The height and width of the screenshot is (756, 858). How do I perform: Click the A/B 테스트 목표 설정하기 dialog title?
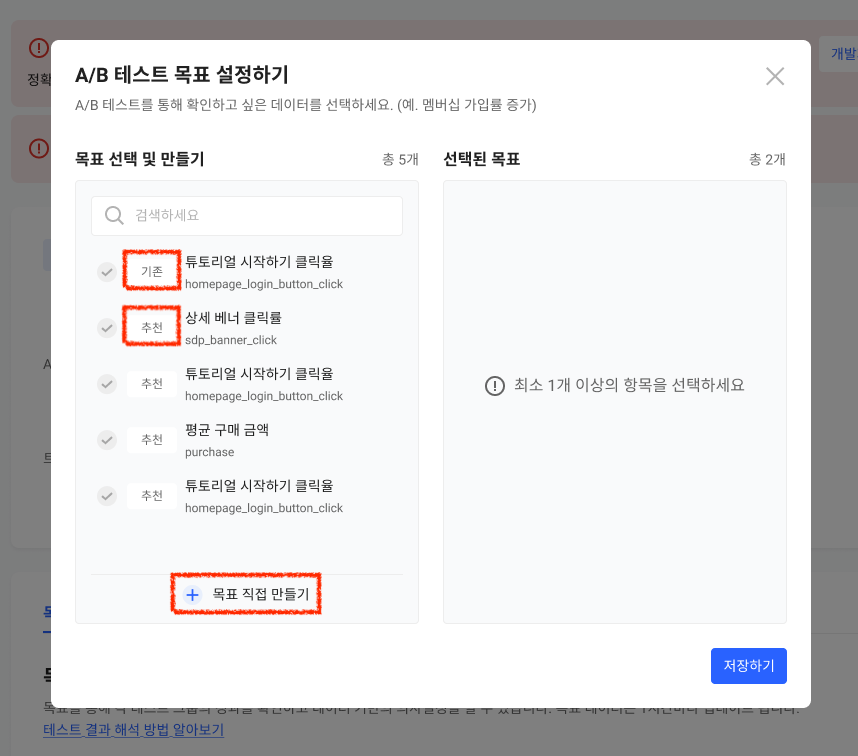click(x=182, y=75)
